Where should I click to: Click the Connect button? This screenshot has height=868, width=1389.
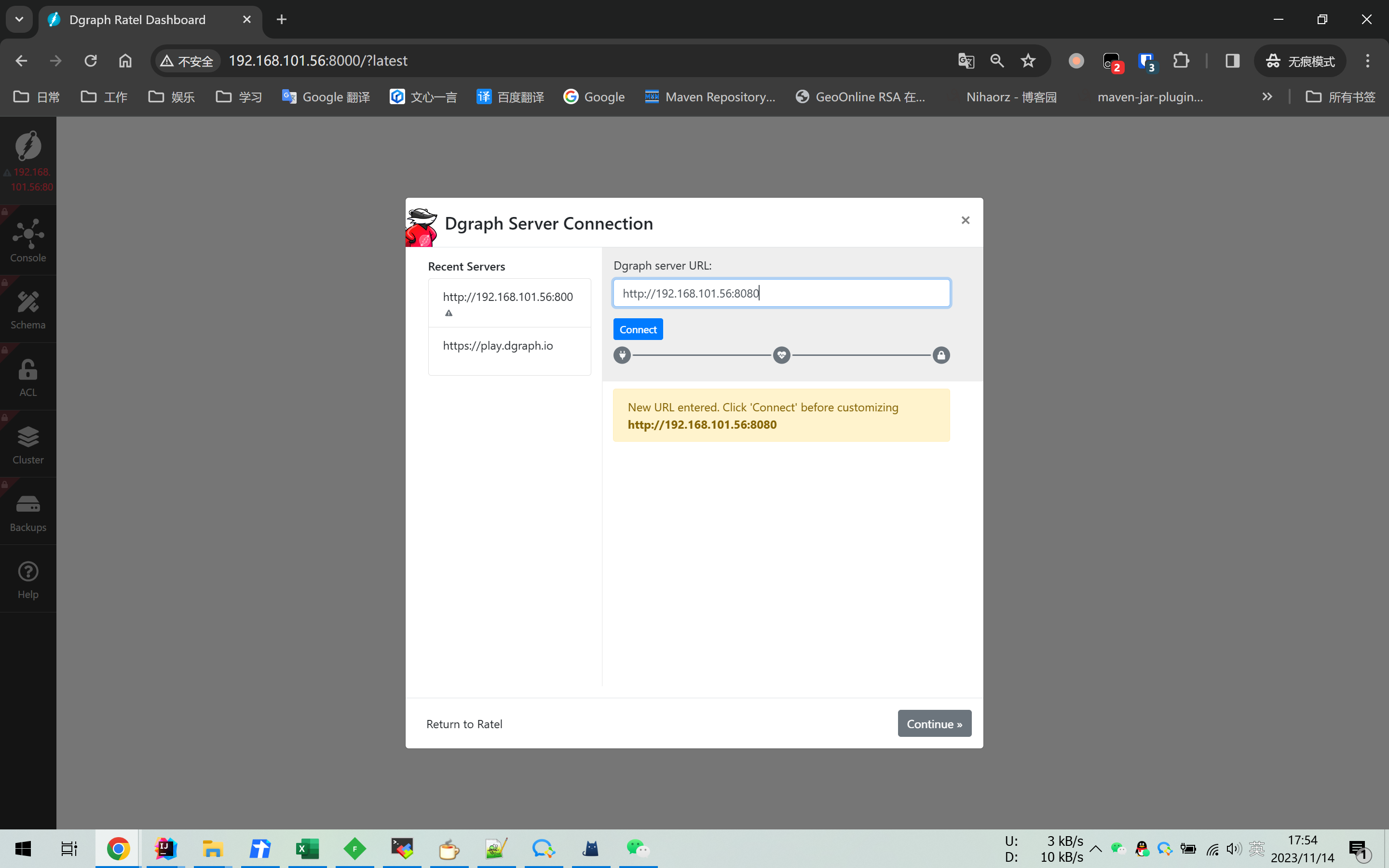click(638, 329)
